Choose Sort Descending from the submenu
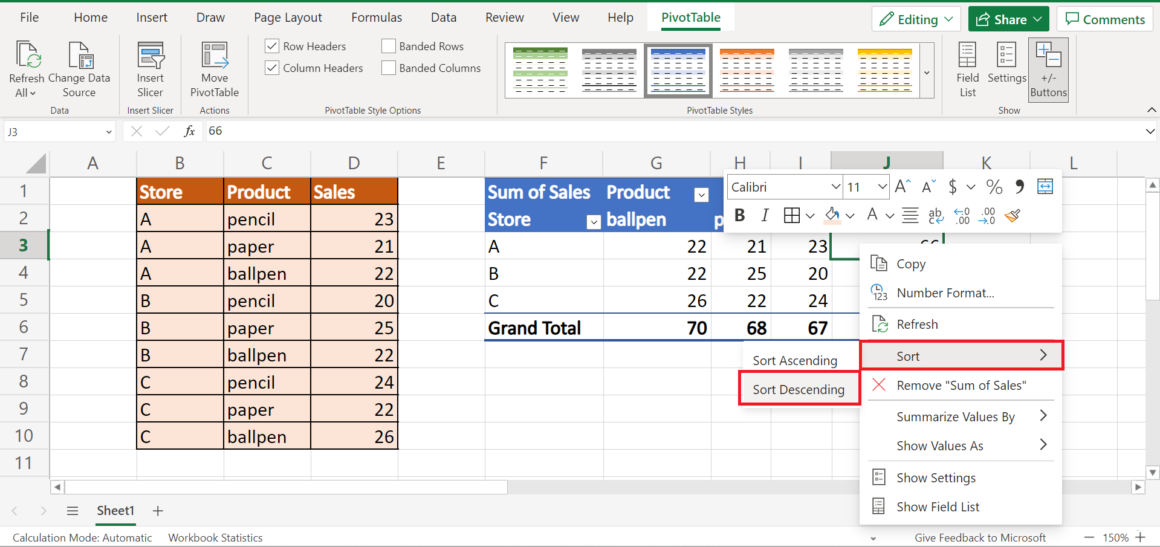The width and height of the screenshot is (1160, 547). point(798,389)
